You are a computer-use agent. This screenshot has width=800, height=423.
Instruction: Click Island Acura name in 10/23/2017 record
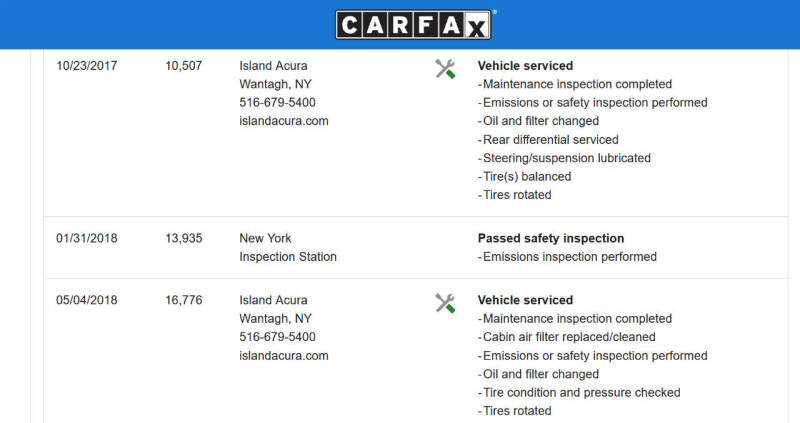coord(273,66)
